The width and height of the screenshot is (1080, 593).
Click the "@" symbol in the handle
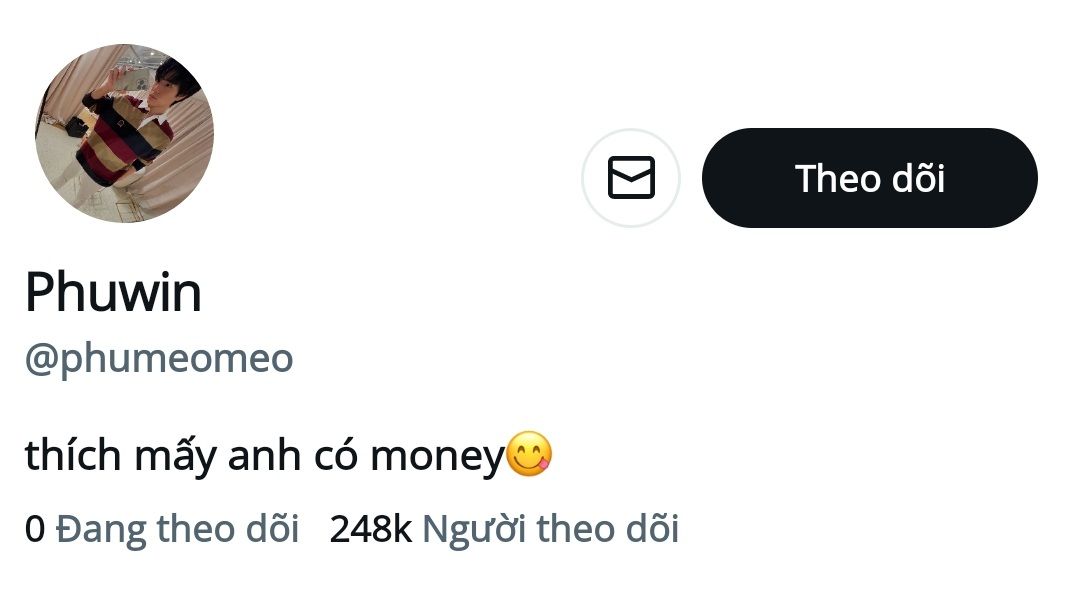click(x=42, y=359)
